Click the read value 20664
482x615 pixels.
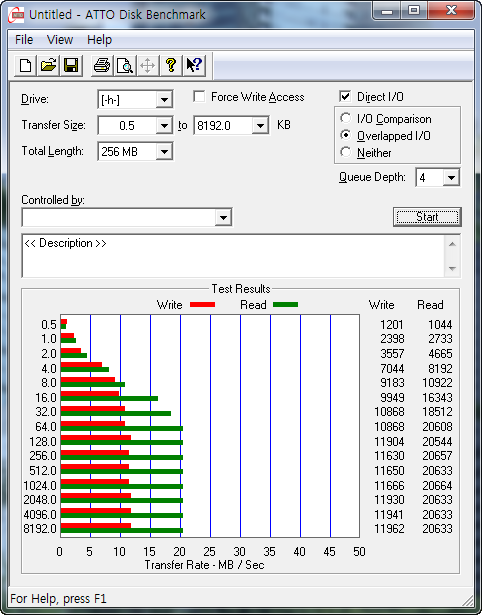point(437,486)
